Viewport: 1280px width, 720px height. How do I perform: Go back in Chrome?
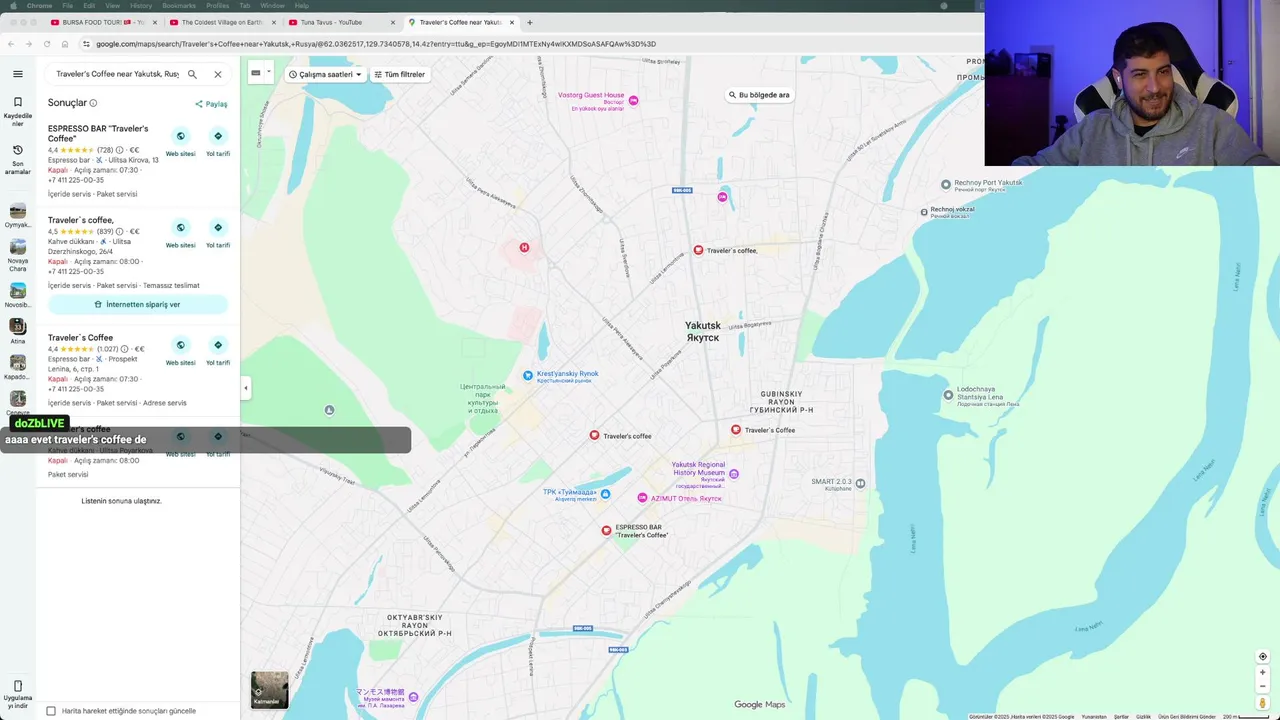(x=10, y=44)
